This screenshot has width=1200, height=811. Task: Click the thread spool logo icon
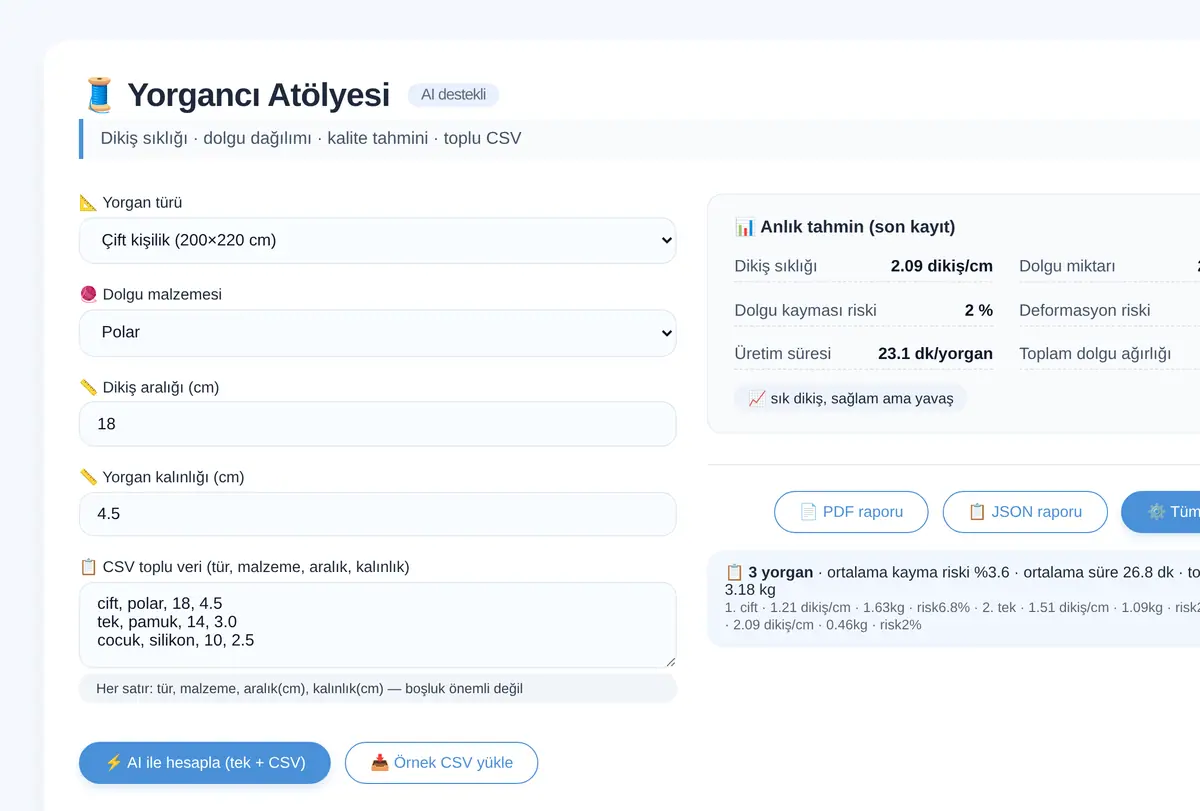point(99,95)
